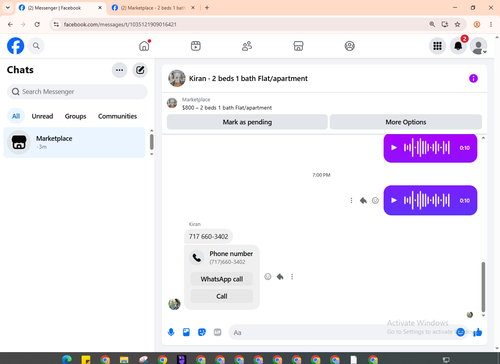Click the conversation scrollbar thumb
Image resolution: width=500 pixels, height=364 pixels.
tap(483, 287)
